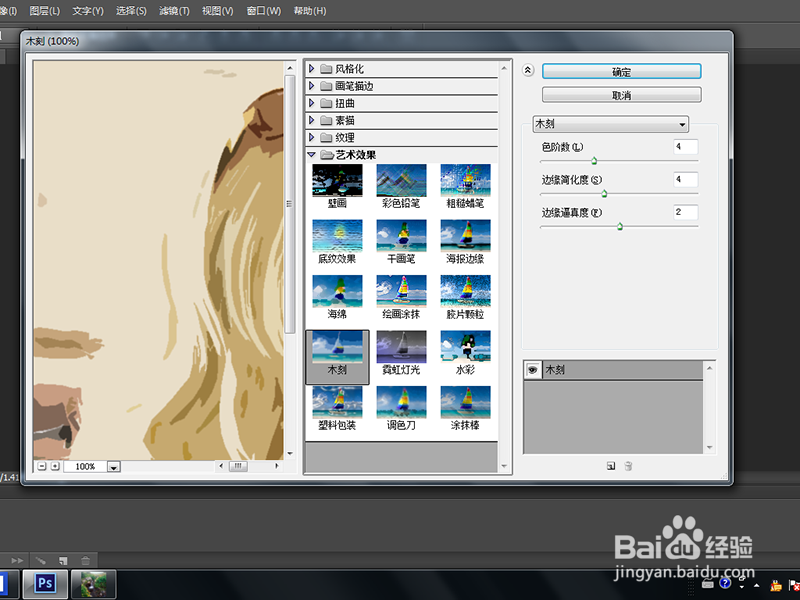Screen dimensions: 800x600
Task: Click the 边缘简化度 value input field
Action: tap(685, 180)
